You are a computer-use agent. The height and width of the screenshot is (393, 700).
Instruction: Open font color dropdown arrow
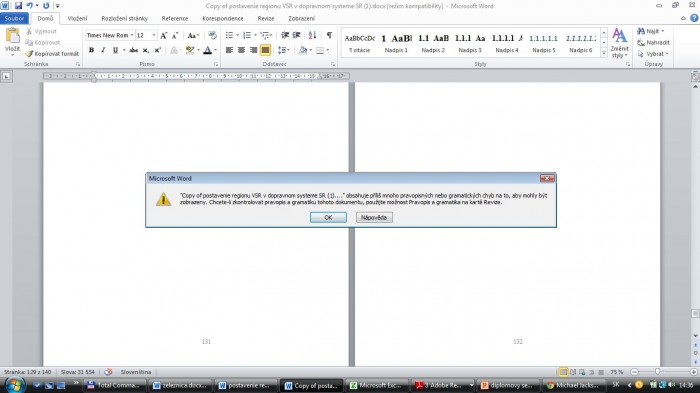pos(215,50)
